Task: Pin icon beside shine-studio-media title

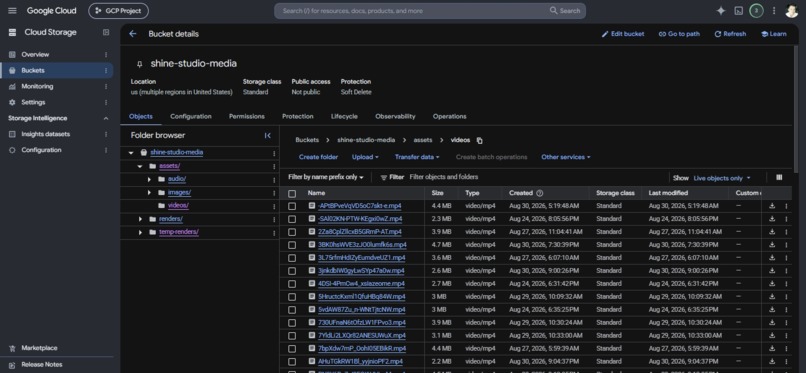Action: click(139, 64)
